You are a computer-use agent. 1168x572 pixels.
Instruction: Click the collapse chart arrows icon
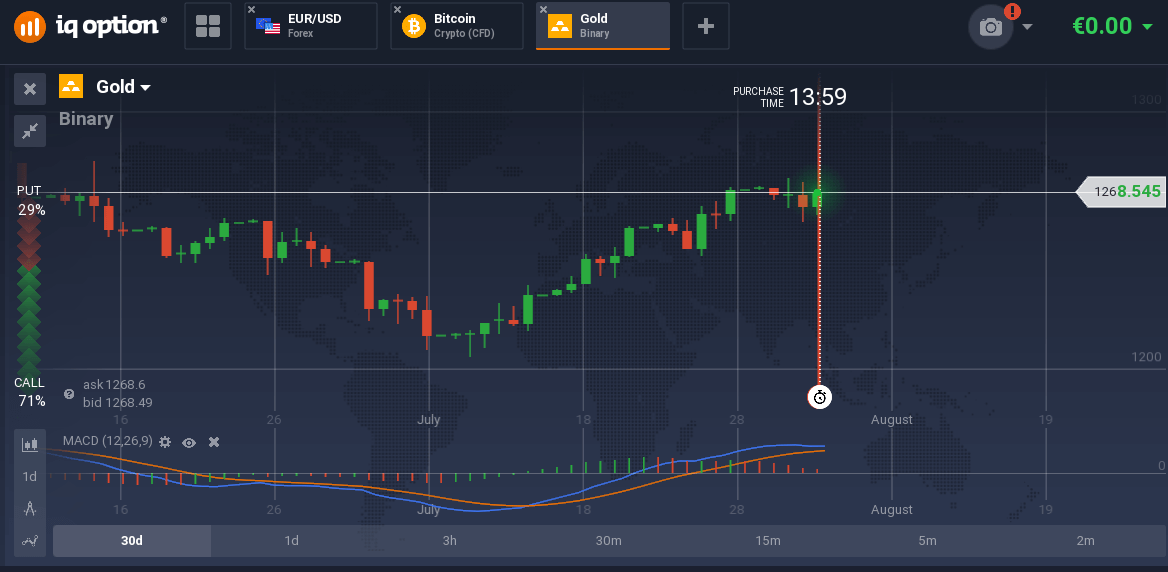[x=30, y=131]
